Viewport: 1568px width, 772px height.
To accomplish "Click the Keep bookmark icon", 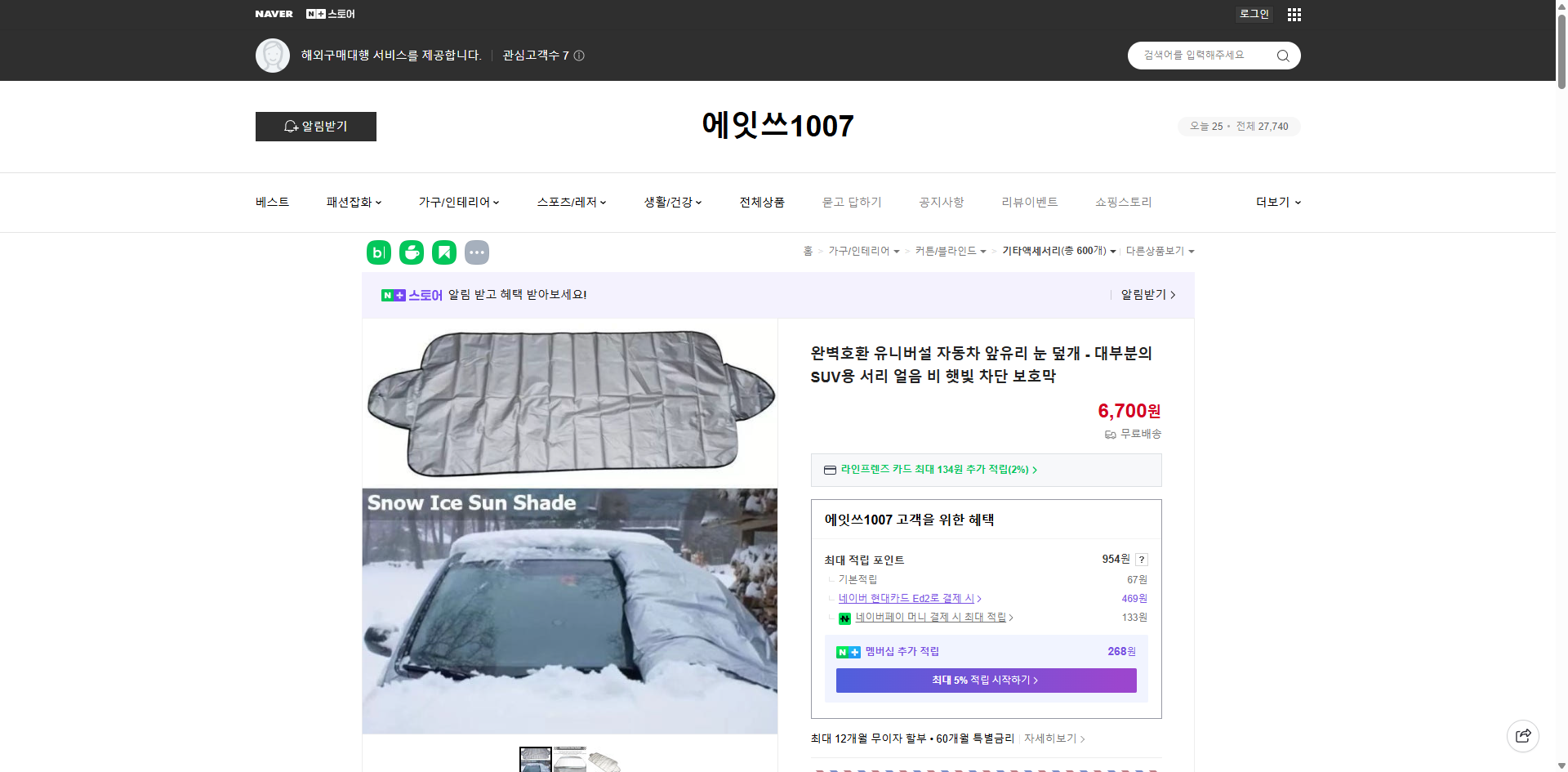I will (443, 252).
